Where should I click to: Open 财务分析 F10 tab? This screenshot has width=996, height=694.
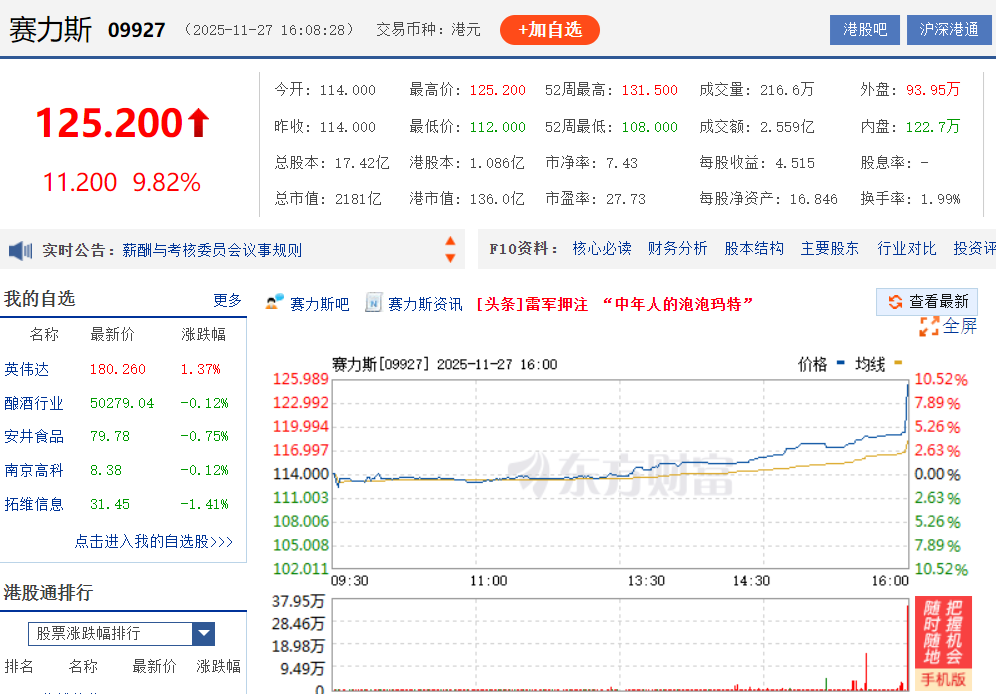[x=677, y=248]
